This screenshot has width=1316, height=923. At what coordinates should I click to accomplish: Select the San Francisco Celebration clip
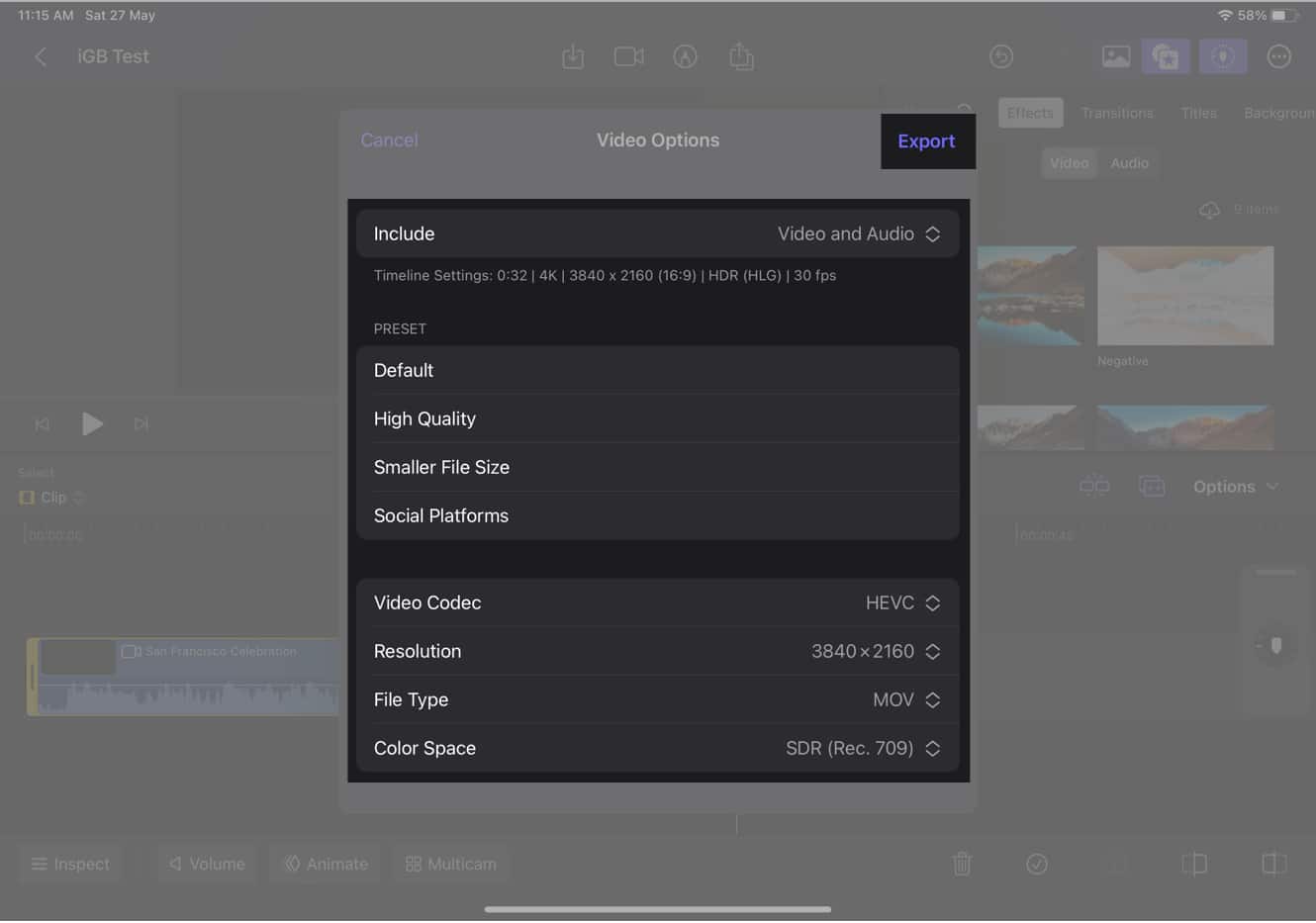184,677
